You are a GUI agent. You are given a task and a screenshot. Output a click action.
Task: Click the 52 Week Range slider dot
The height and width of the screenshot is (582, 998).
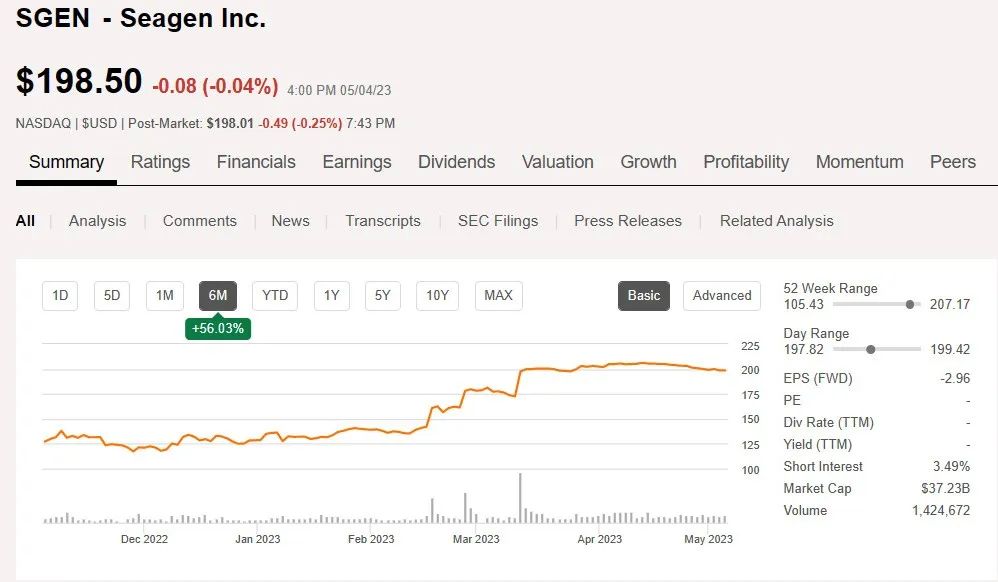[910, 304]
